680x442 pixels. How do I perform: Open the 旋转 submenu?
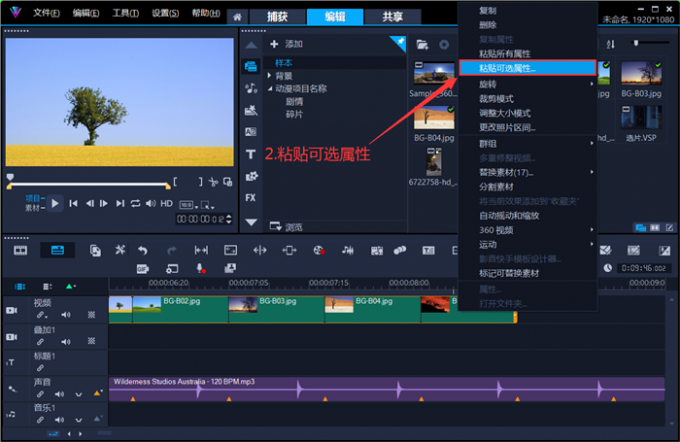pyautogui.click(x=527, y=84)
